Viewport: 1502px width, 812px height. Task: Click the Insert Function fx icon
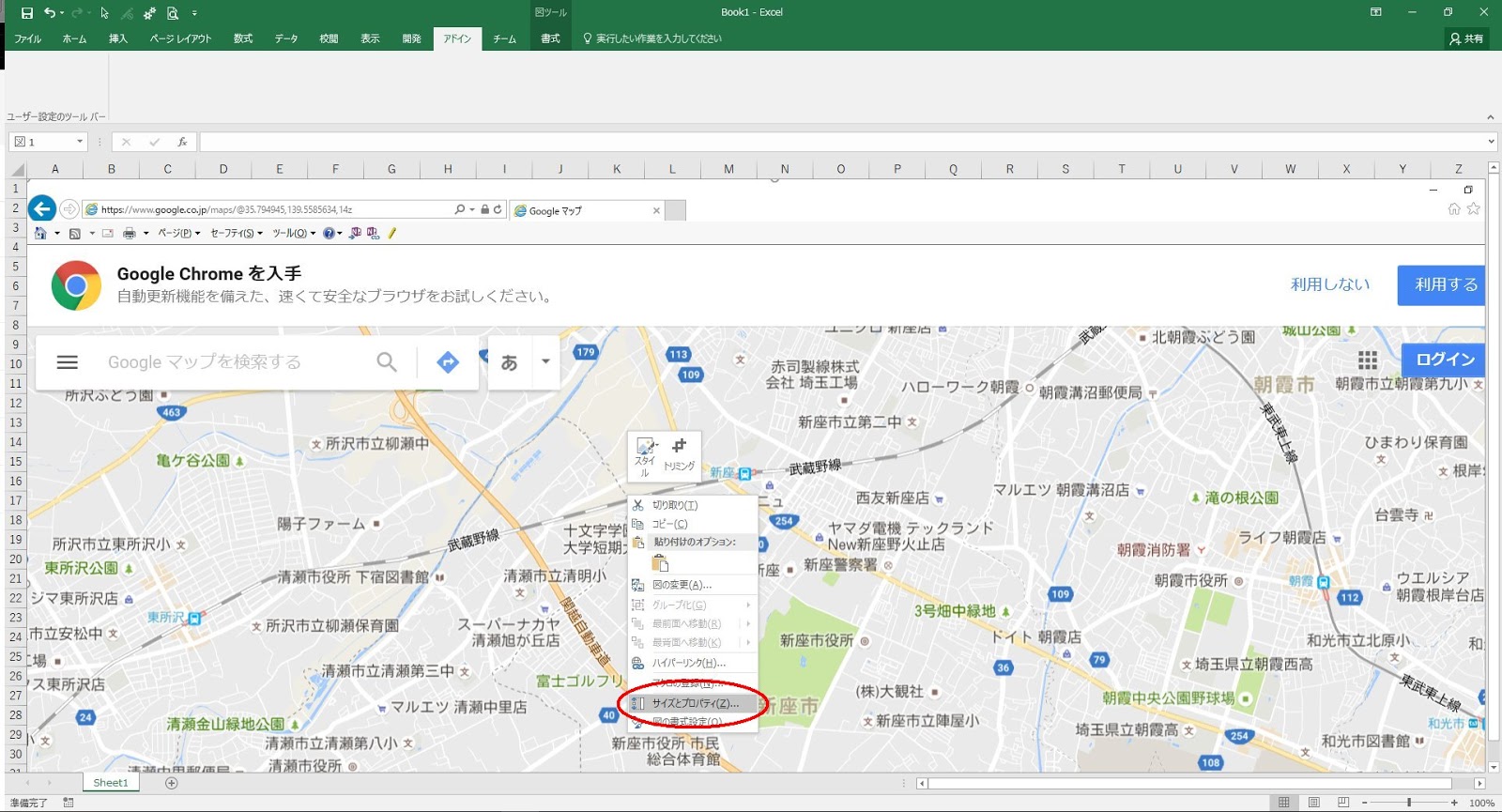pos(182,142)
